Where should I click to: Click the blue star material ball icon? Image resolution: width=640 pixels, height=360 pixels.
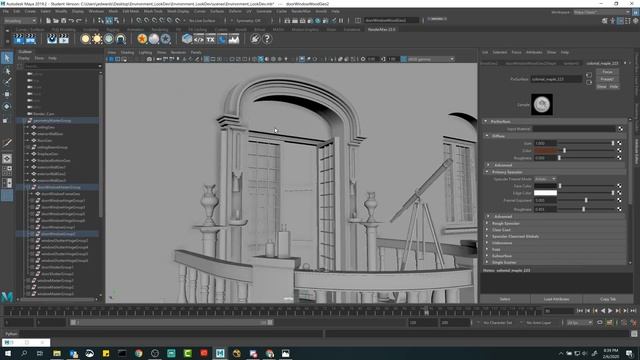point(165,39)
